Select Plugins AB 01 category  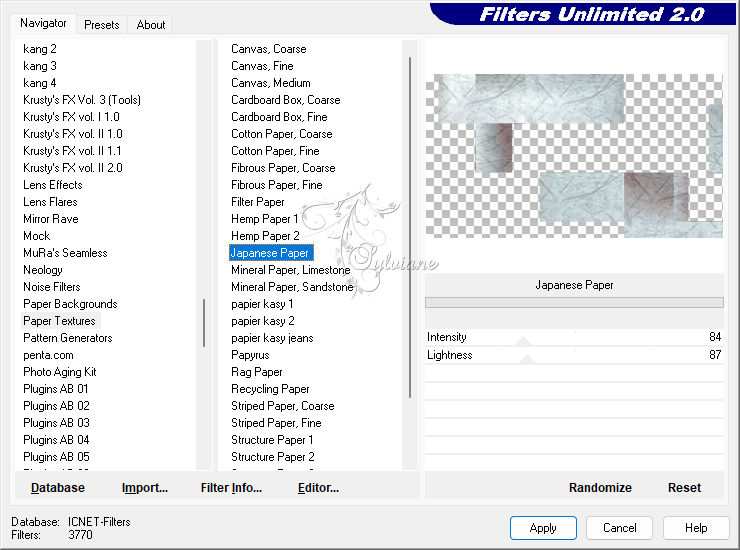point(56,389)
